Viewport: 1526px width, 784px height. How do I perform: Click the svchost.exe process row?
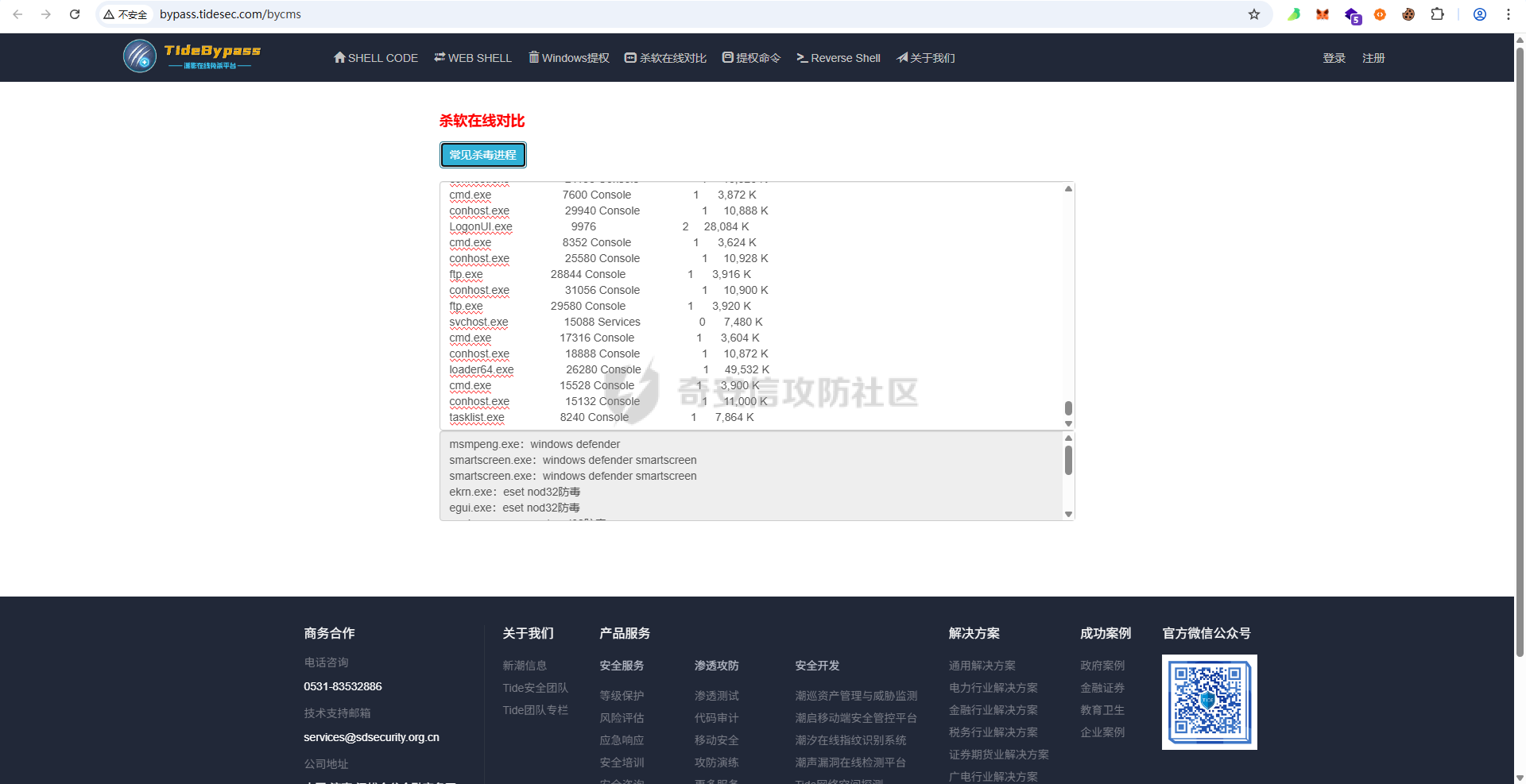click(x=606, y=322)
